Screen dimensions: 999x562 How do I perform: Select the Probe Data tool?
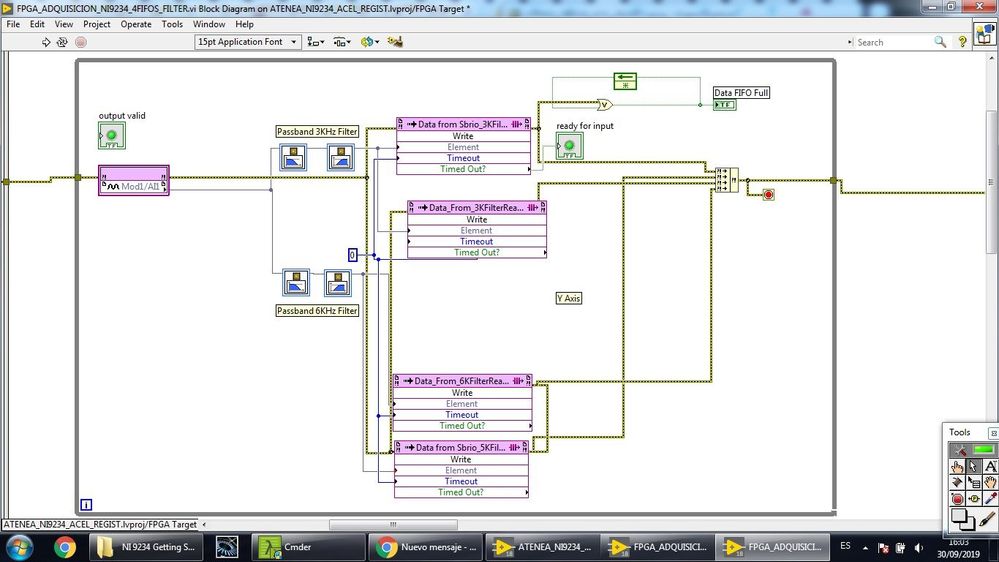click(974, 498)
